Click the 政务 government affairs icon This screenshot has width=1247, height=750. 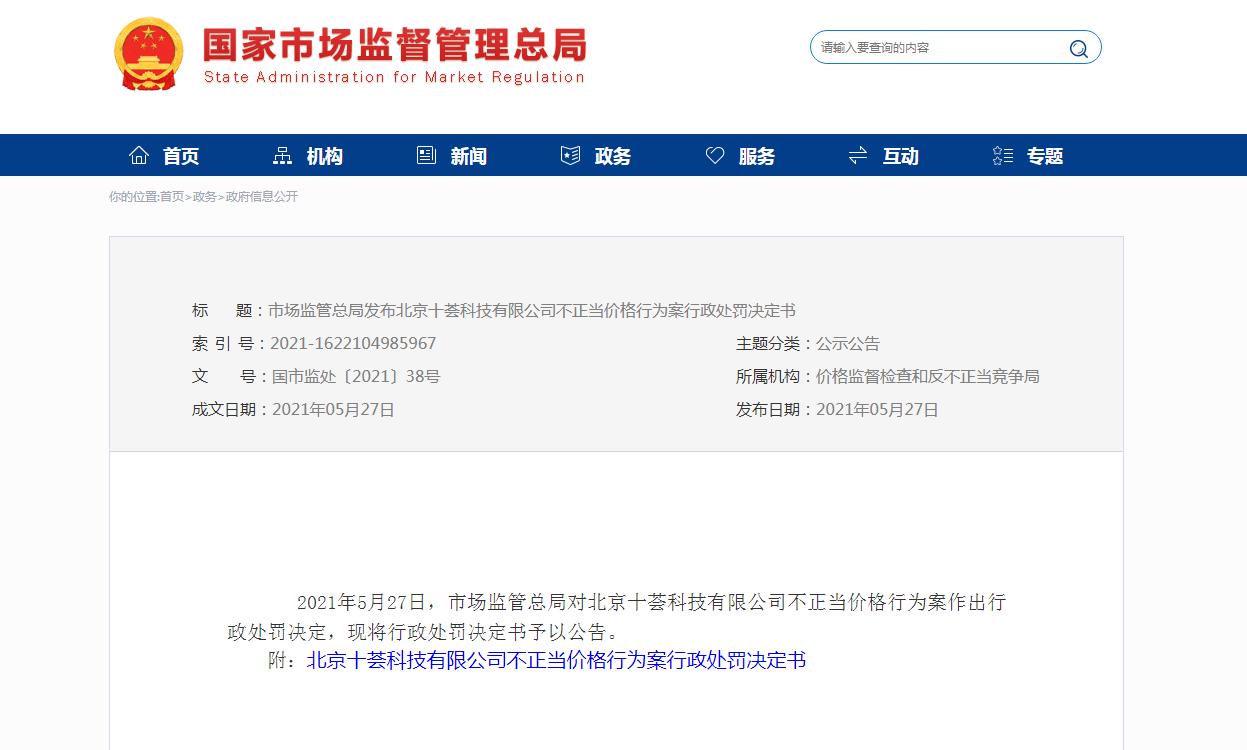570,154
